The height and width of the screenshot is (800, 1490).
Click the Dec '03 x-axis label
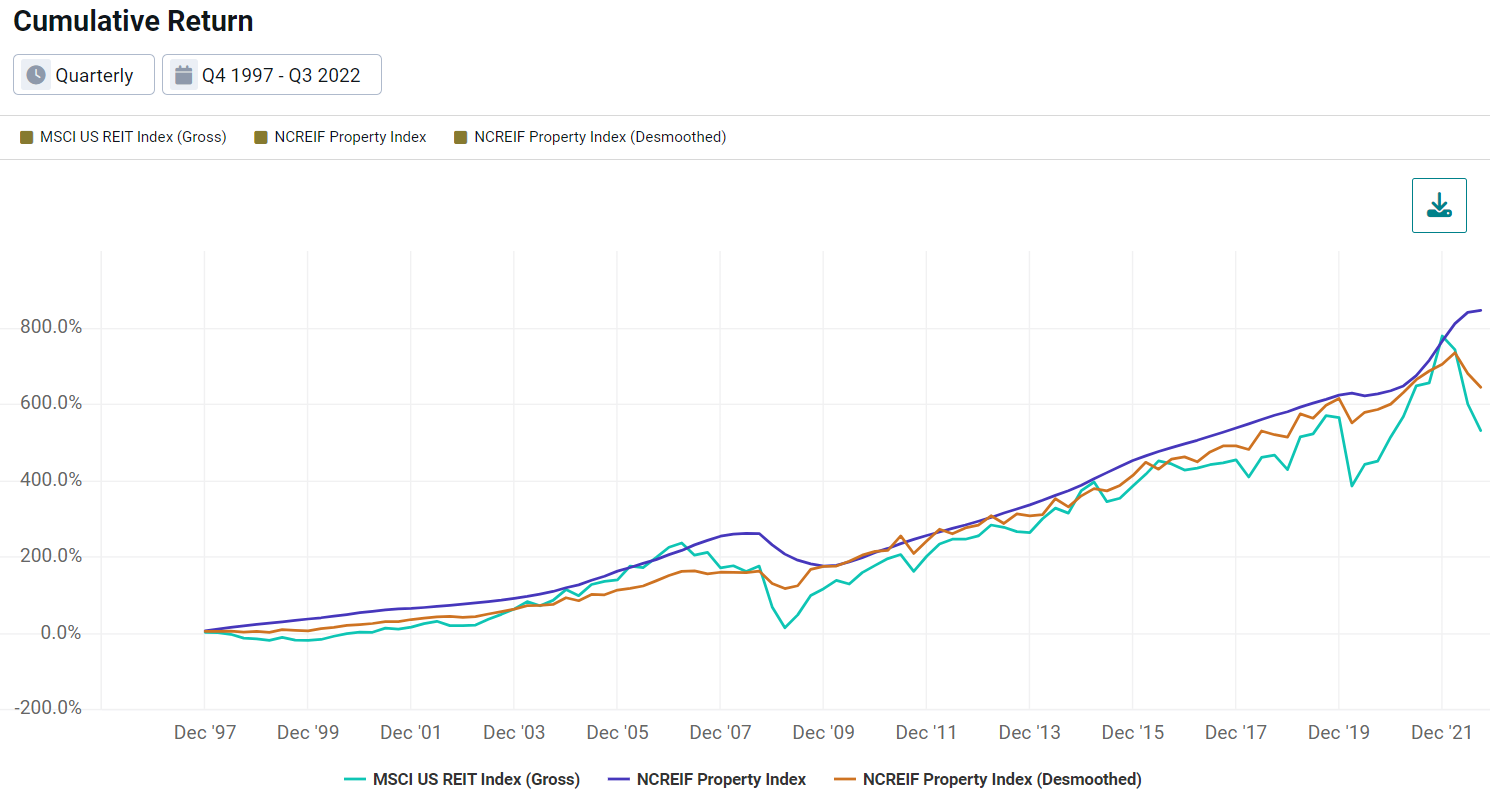coord(514,733)
